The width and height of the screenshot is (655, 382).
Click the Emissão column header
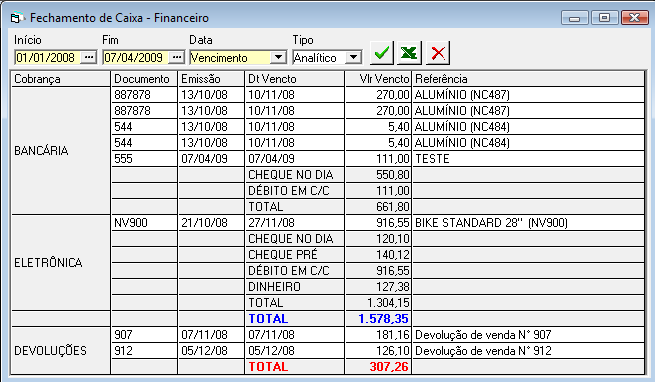click(211, 79)
